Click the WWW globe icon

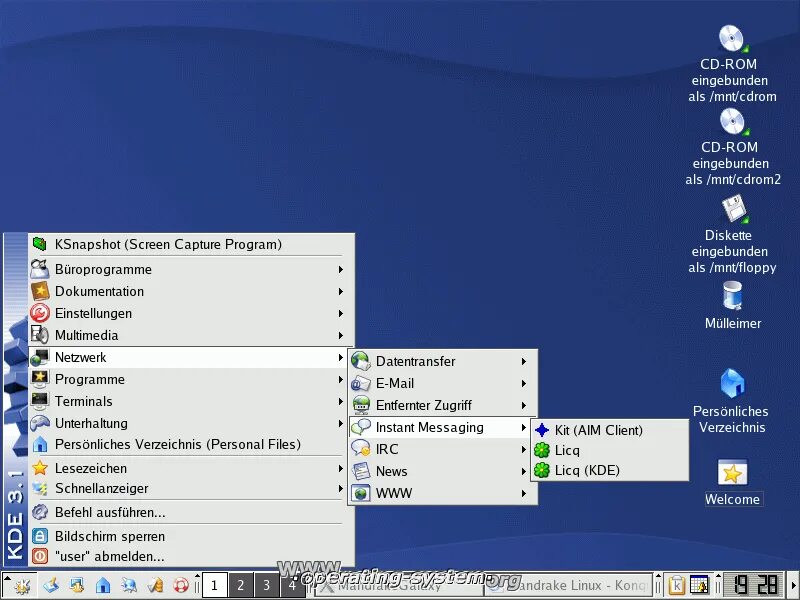(x=361, y=493)
